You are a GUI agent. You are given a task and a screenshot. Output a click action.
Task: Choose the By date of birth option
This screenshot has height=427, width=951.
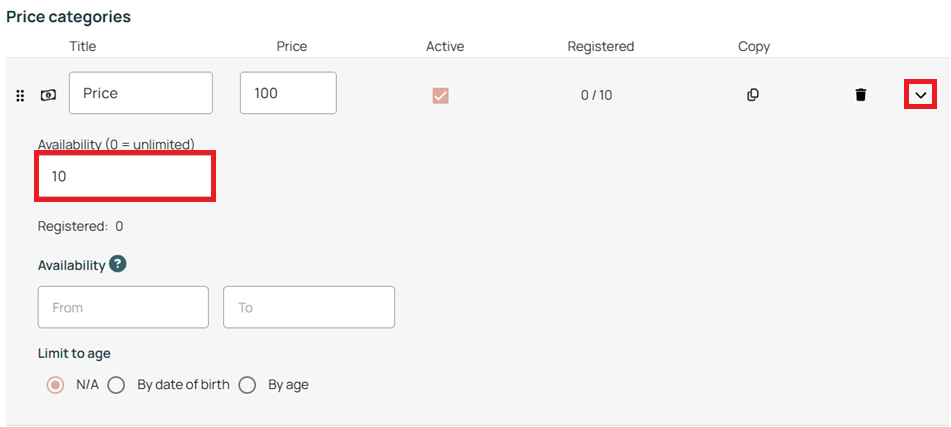pos(116,385)
